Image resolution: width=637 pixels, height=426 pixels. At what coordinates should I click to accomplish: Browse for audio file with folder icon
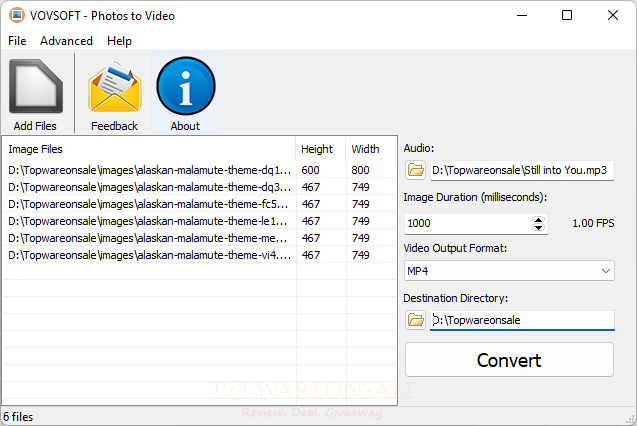[415, 170]
